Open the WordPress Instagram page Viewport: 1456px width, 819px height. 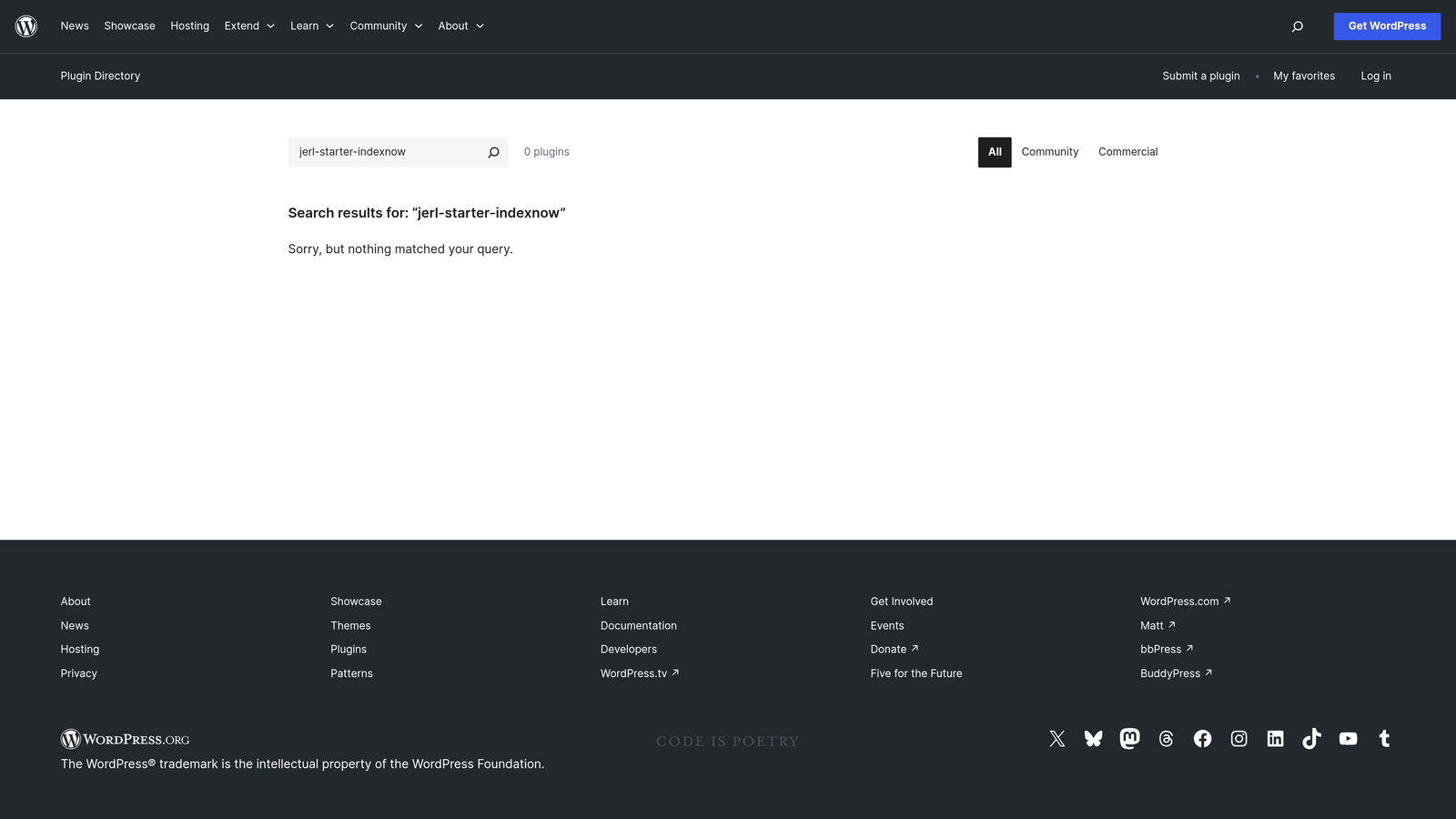[x=1239, y=738]
